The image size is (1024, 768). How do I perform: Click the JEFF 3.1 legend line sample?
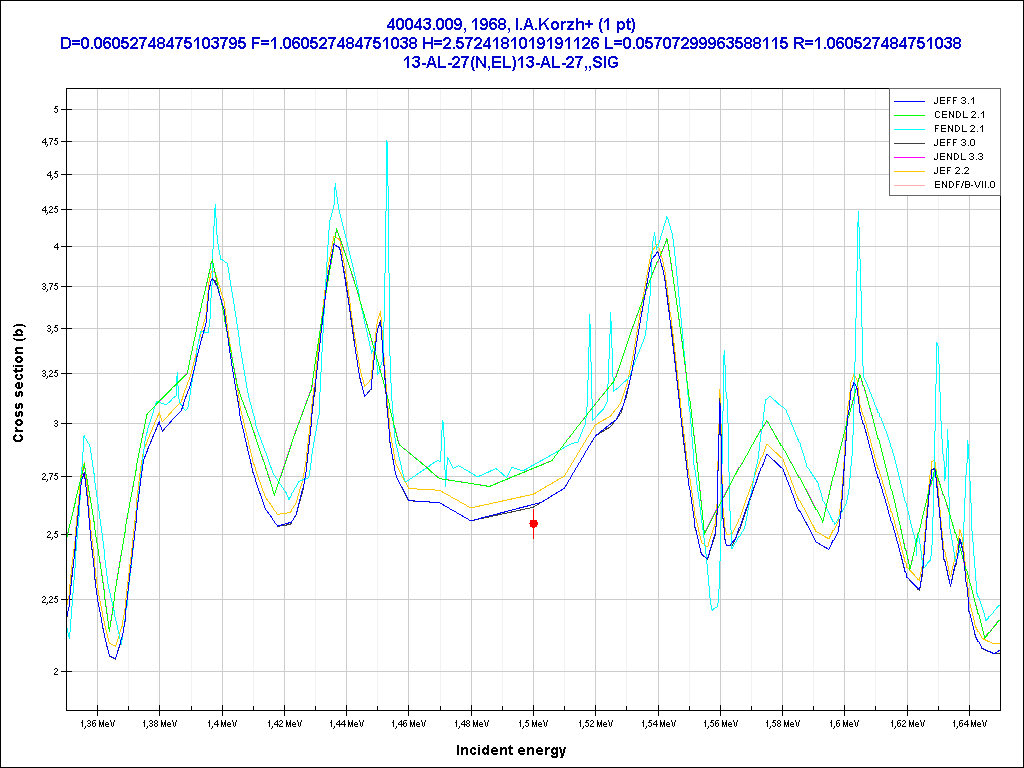908,101
